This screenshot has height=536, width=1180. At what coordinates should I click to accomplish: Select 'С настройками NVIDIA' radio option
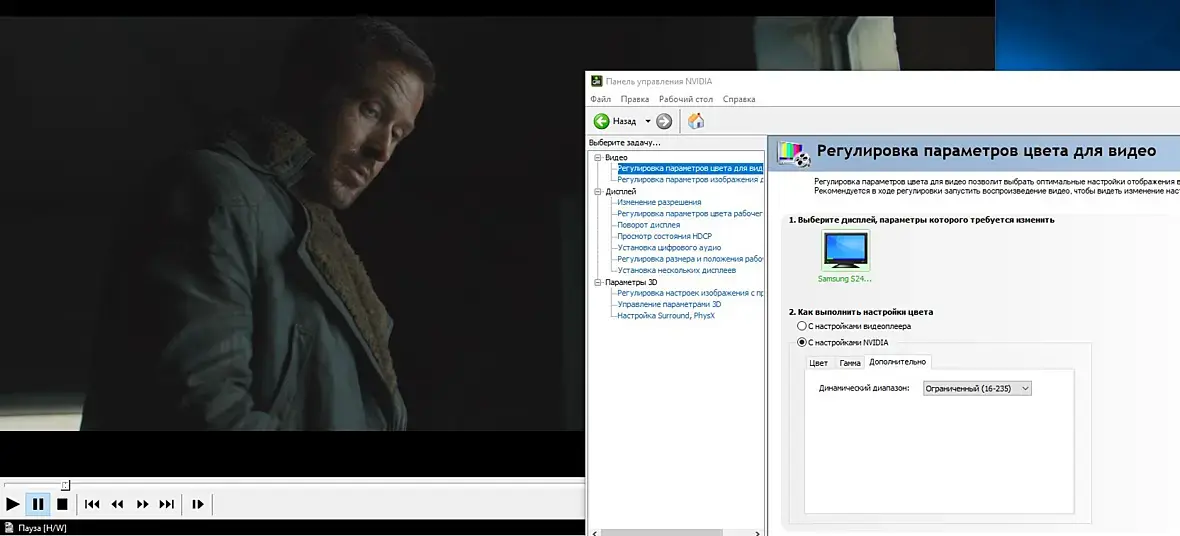(801, 343)
